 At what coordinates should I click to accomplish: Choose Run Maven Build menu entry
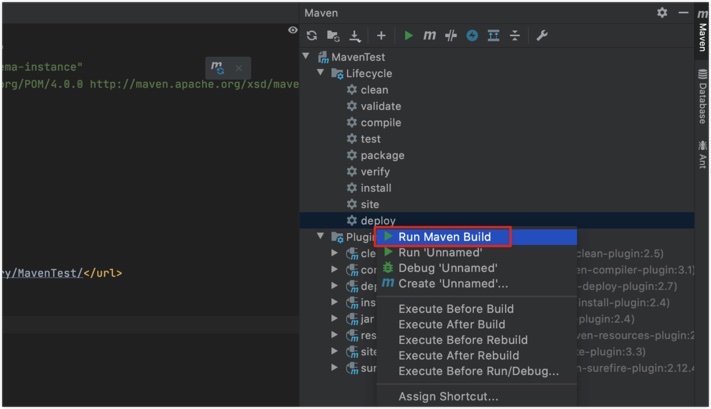coord(477,237)
